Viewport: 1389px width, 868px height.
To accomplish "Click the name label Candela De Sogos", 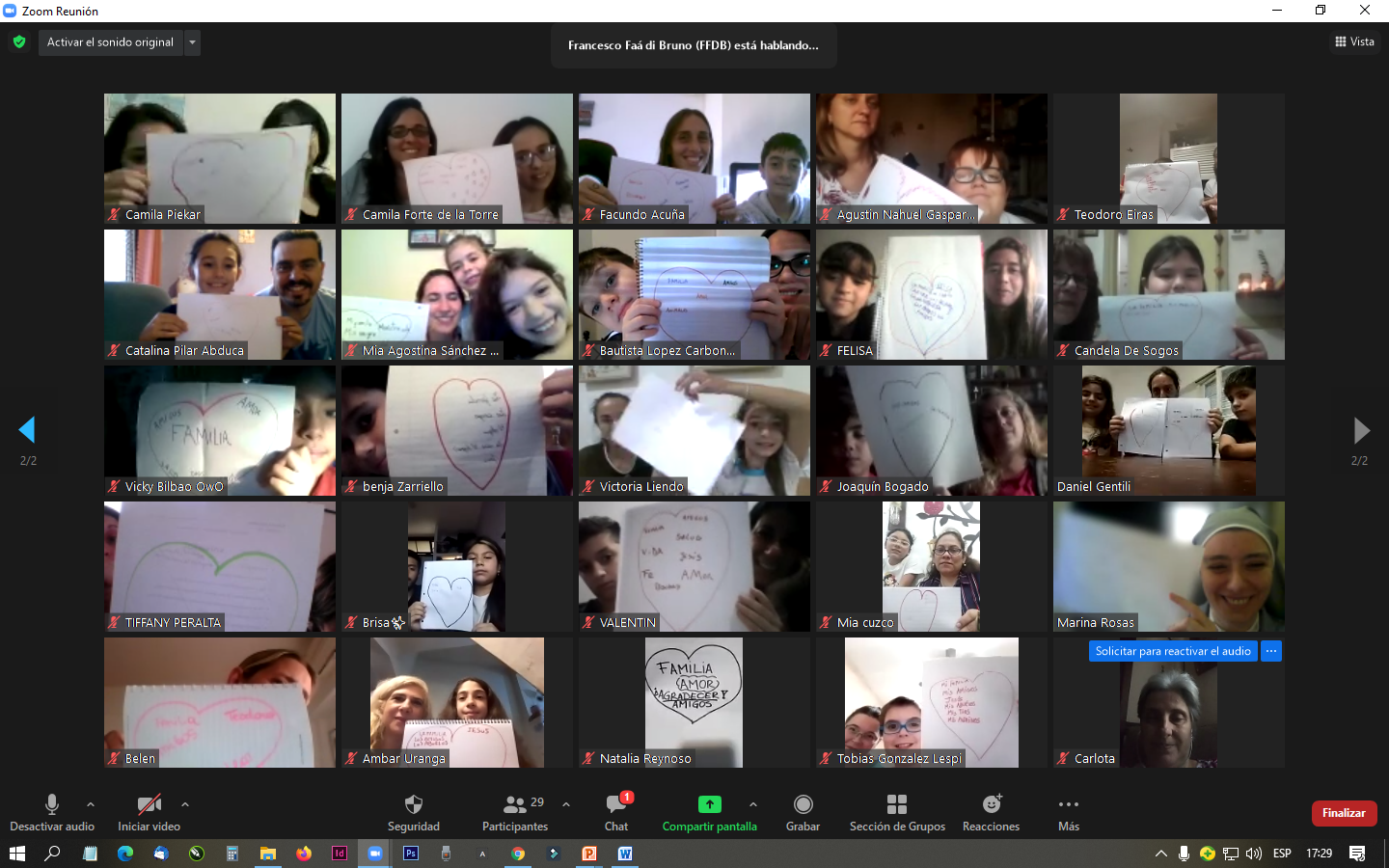I will click(1127, 351).
